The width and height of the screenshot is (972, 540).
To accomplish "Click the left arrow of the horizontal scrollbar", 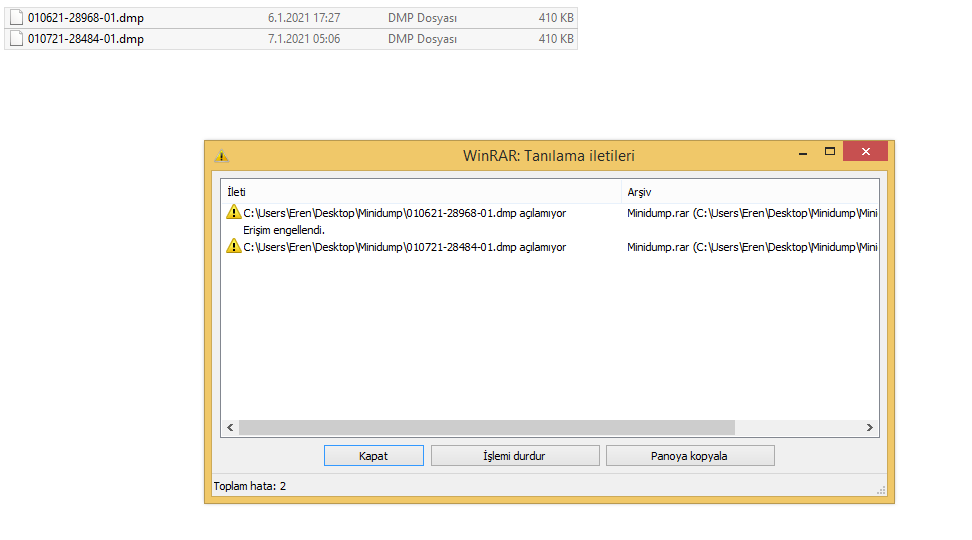I will [x=231, y=428].
